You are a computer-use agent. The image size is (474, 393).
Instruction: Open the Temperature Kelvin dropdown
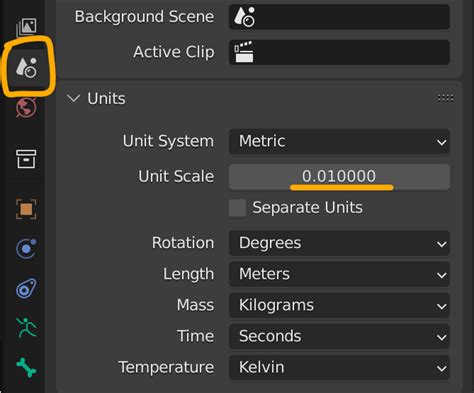pos(339,367)
